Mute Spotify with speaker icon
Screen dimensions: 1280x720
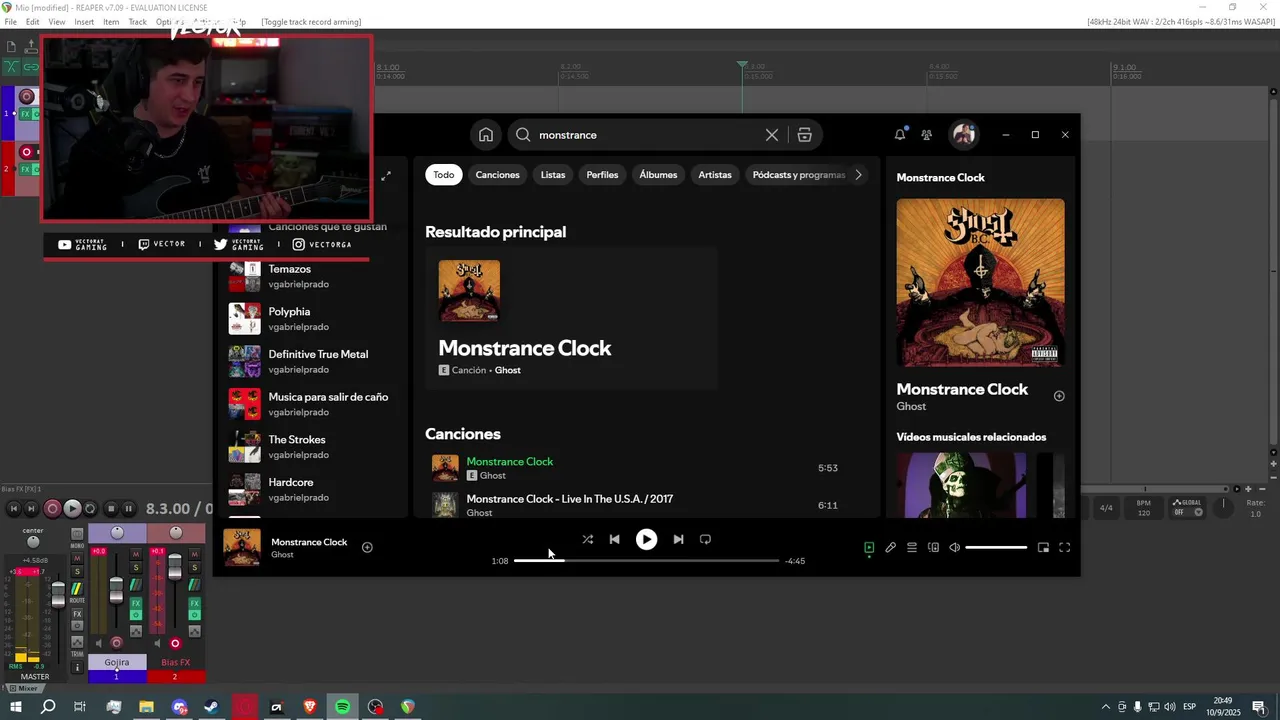pos(955,547)
